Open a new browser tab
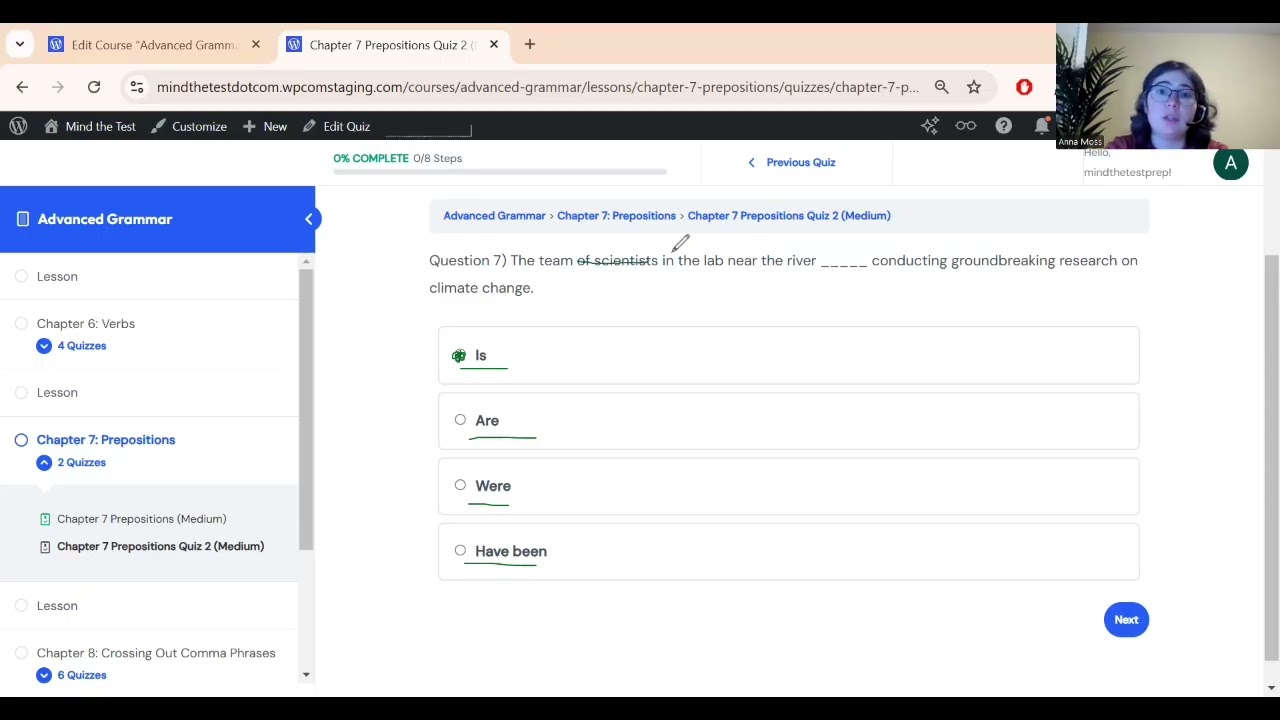The image size is (1280, 720). point(530,44)
